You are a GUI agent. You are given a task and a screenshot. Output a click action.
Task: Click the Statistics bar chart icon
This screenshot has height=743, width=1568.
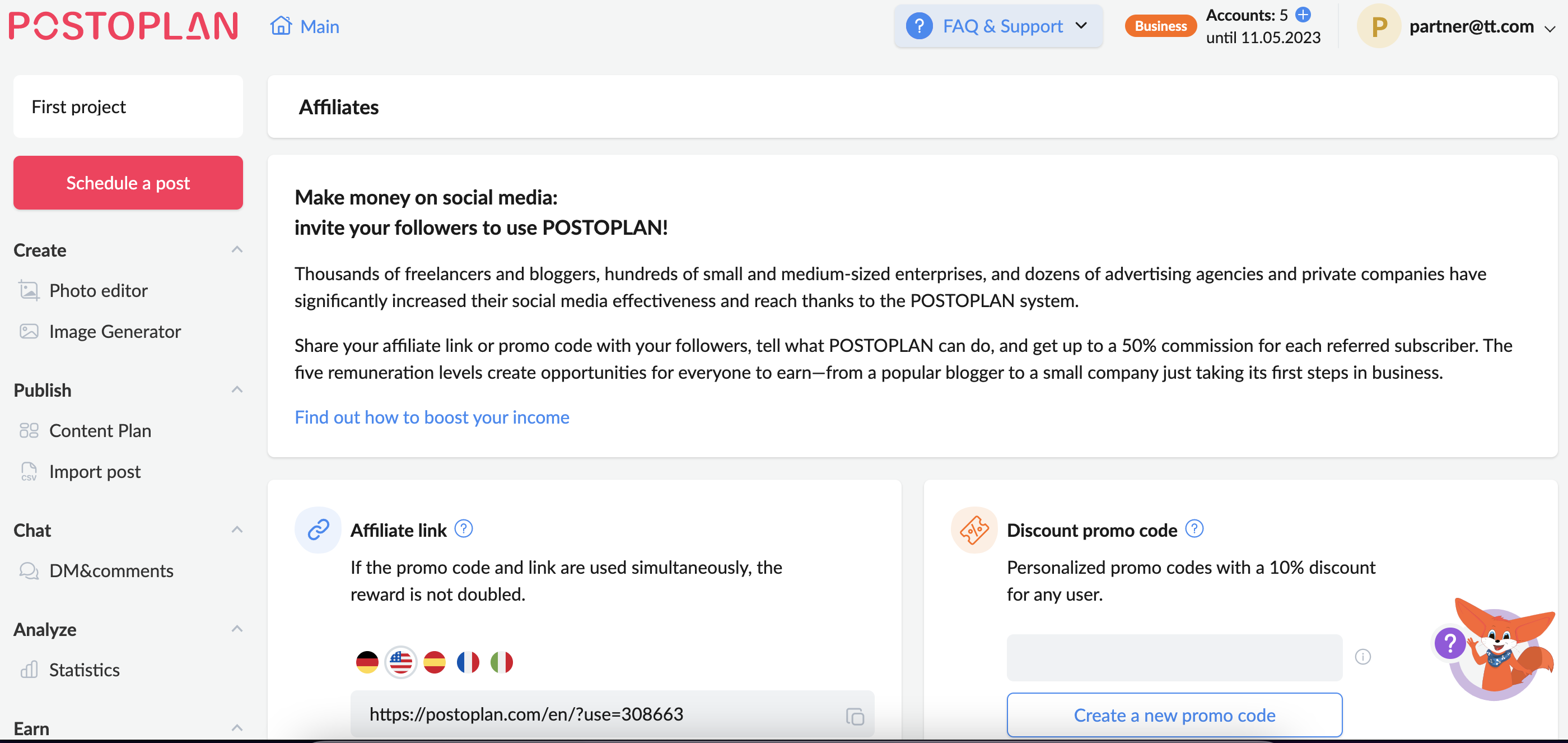coord(29,670)
